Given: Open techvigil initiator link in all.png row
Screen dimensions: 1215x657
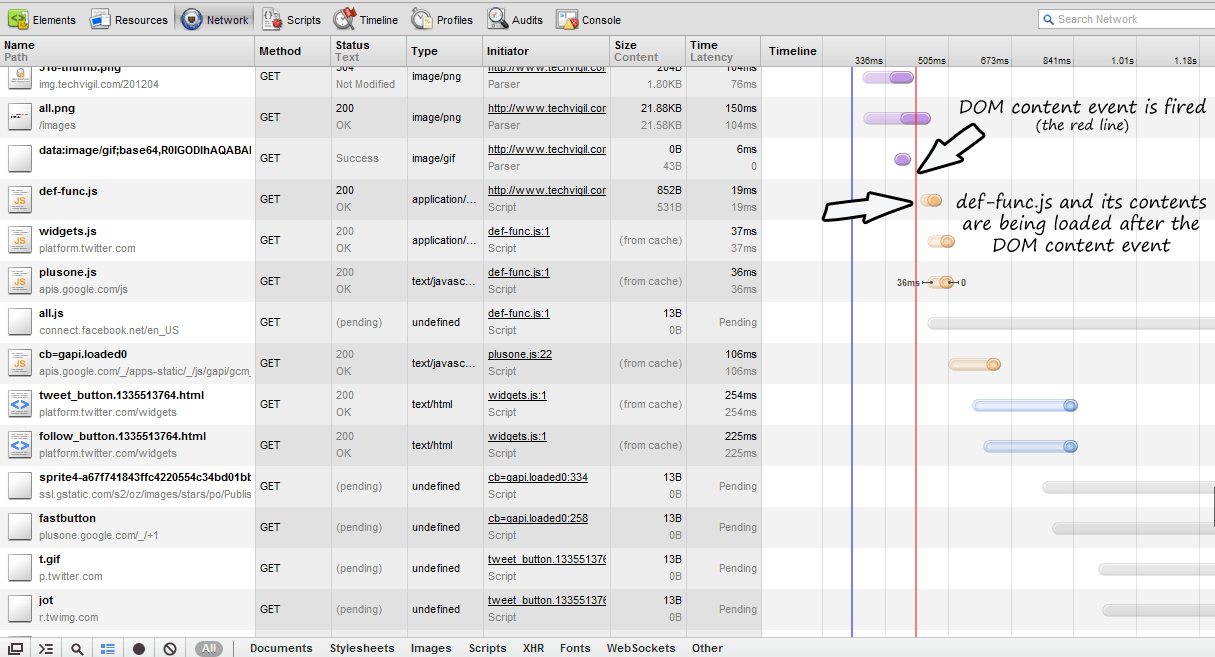Looking at the screenshot, I should click(547, 108).
